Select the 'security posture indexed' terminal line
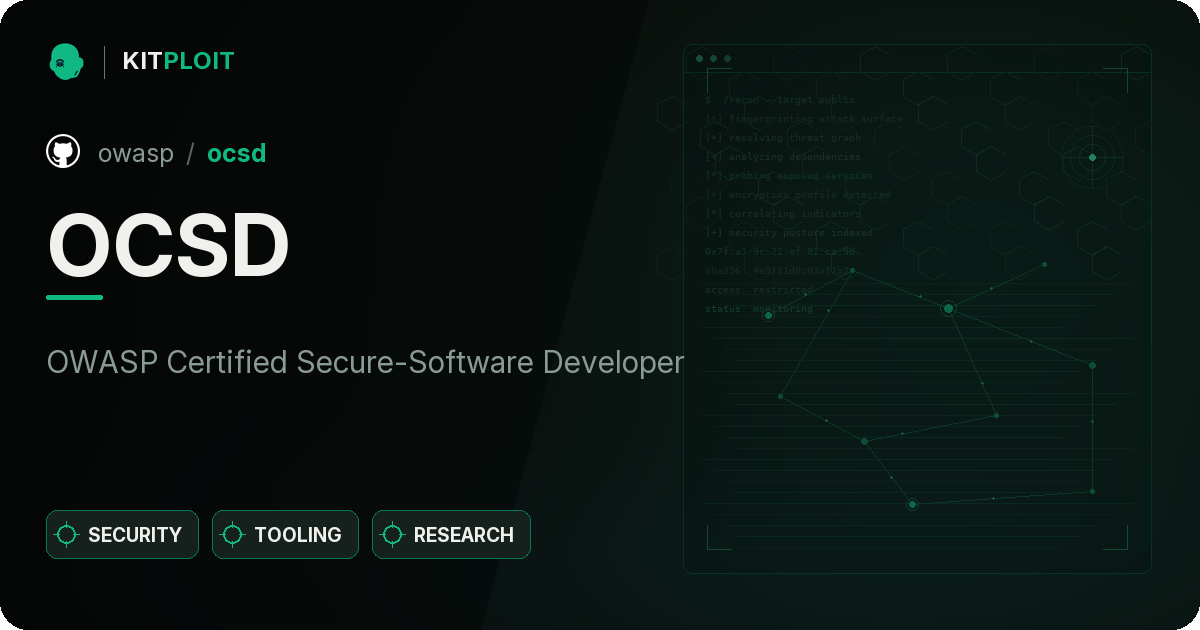The image size is (1200, 630). click(789, 233)
